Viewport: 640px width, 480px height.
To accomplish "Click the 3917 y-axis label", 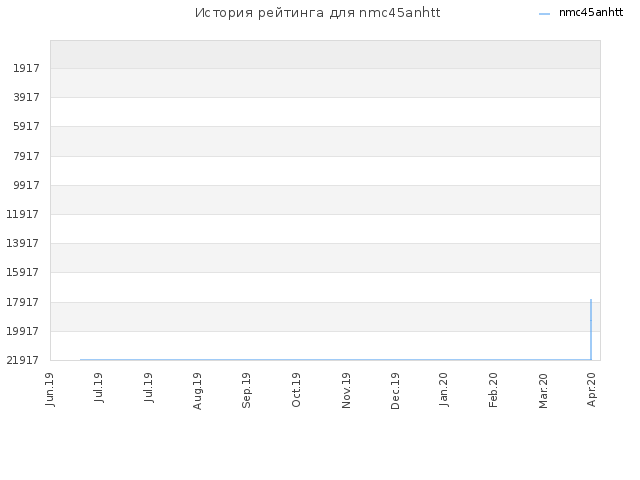I will pyautogui.click(x=27, y=97).
